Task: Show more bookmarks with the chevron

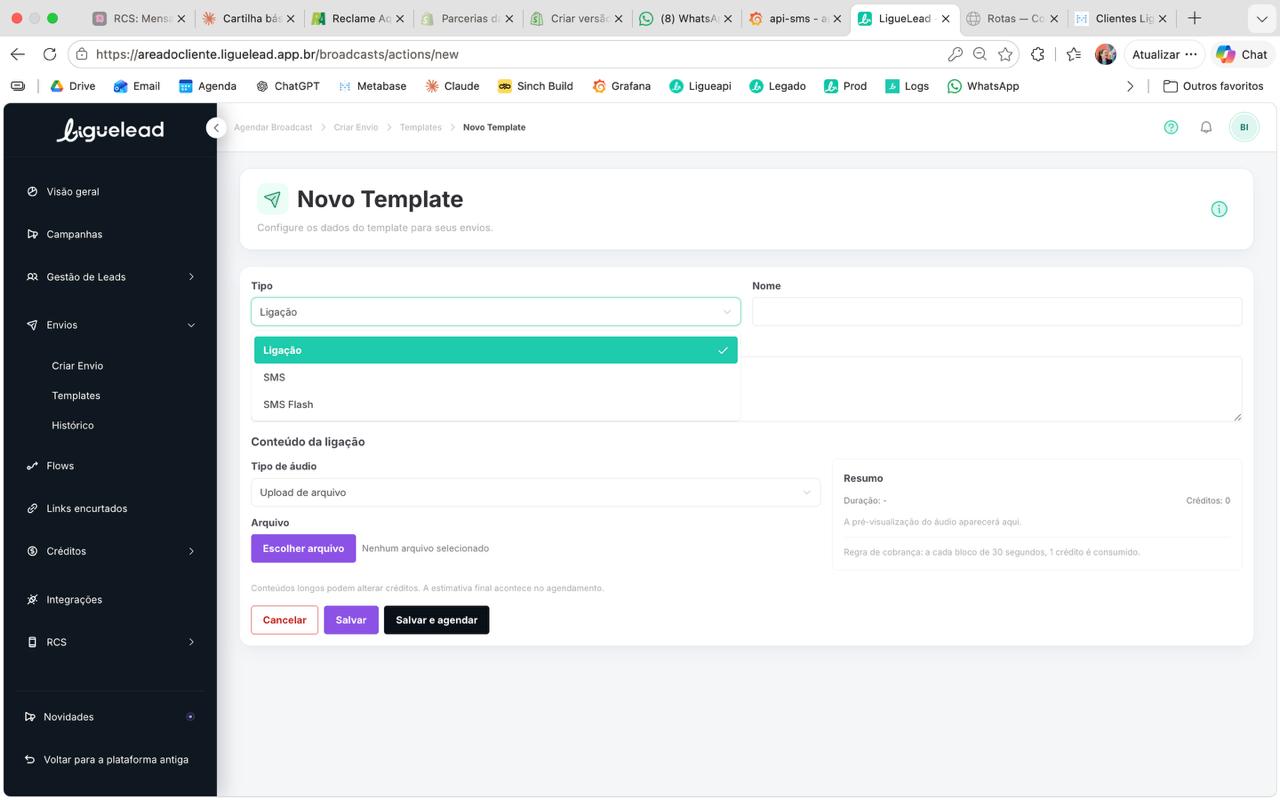Action: (x=1130, y=86)
